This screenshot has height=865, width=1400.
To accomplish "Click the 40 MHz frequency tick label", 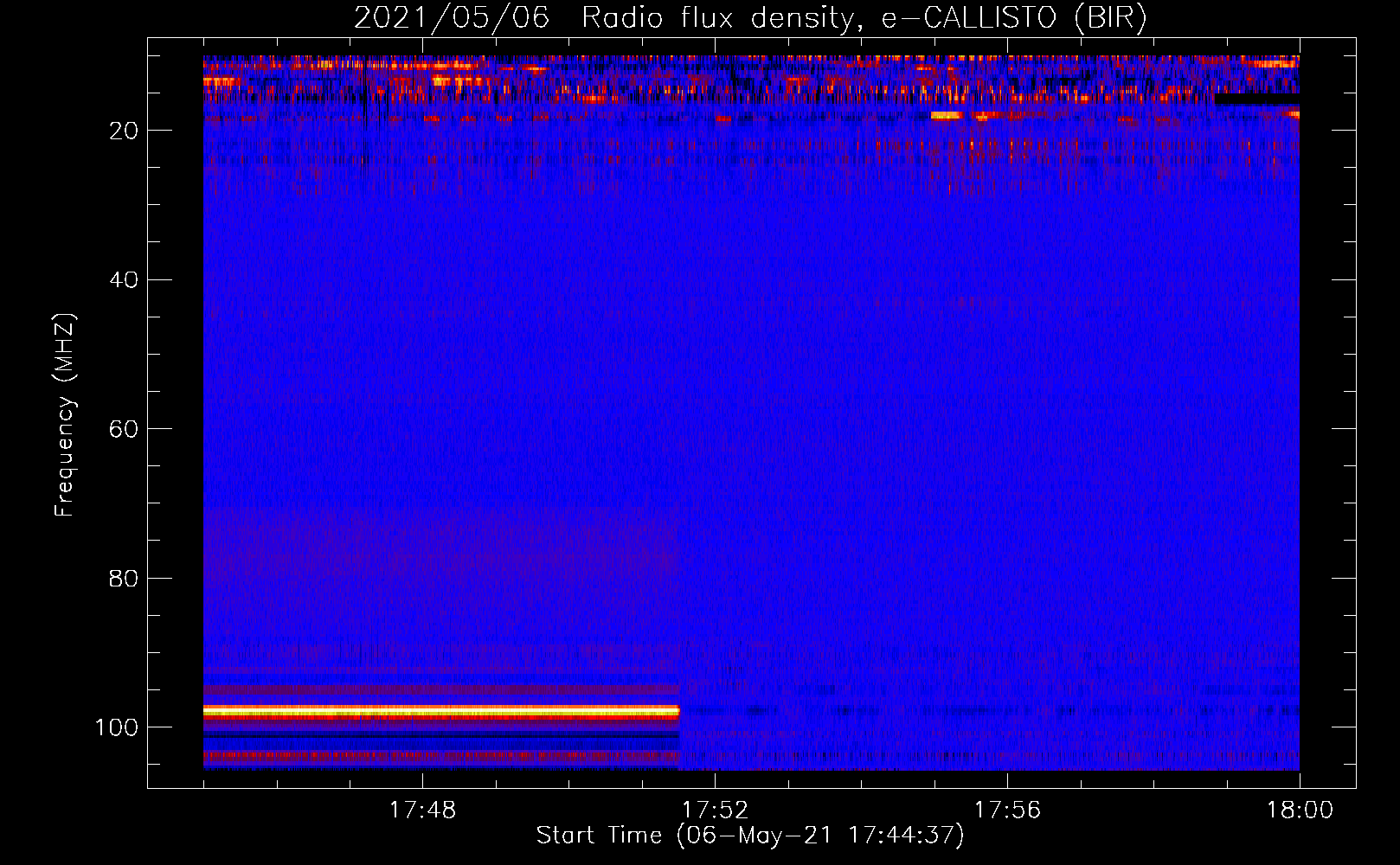I will pyautogui.click(x=124, y=279).
